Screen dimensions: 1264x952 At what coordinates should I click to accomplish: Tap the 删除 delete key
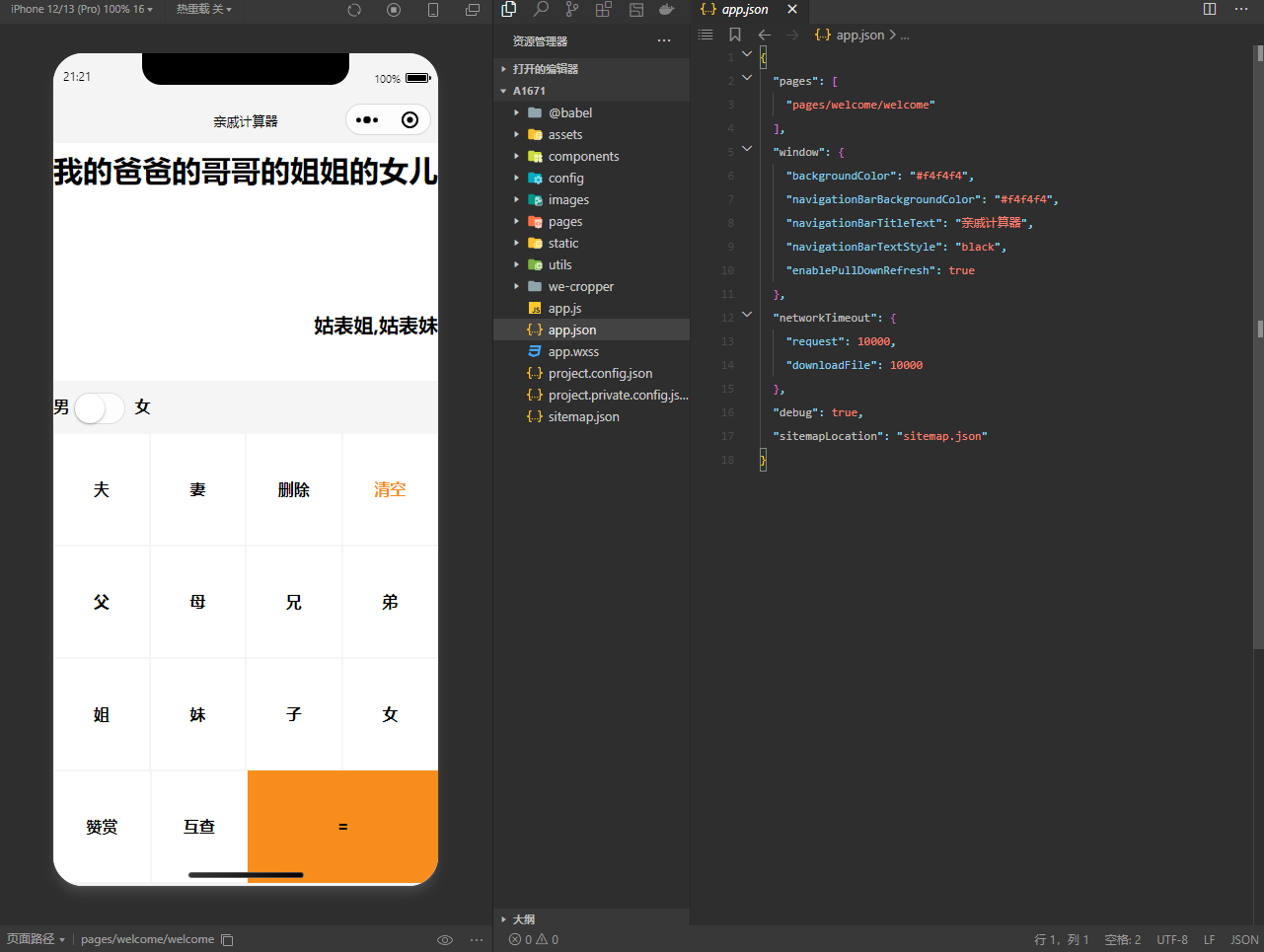pyautogui.click(x=294, y=489)
